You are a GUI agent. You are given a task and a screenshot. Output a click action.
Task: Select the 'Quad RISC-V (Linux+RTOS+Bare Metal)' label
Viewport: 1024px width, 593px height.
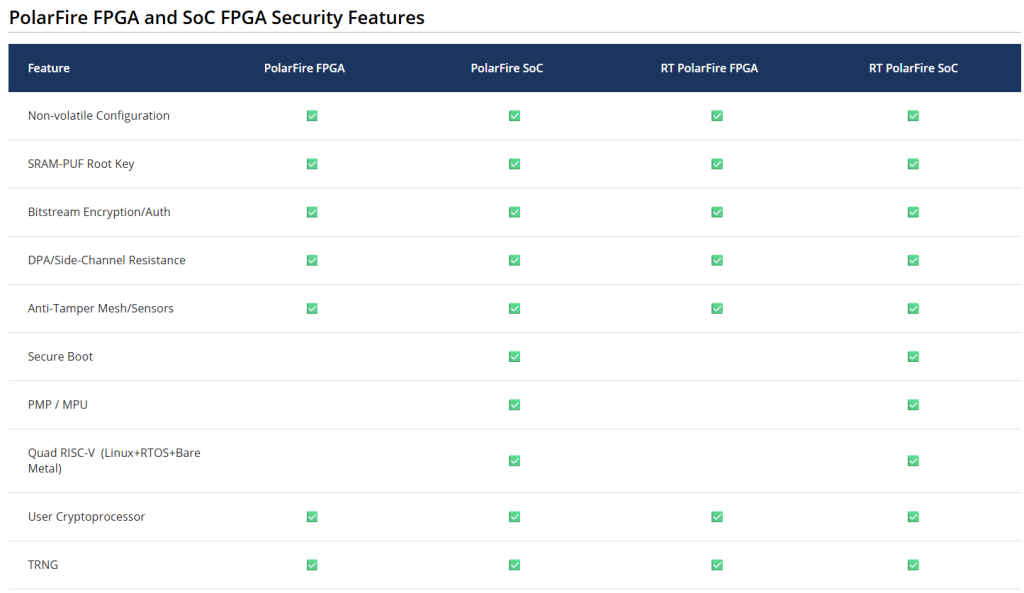click(114, 460)
